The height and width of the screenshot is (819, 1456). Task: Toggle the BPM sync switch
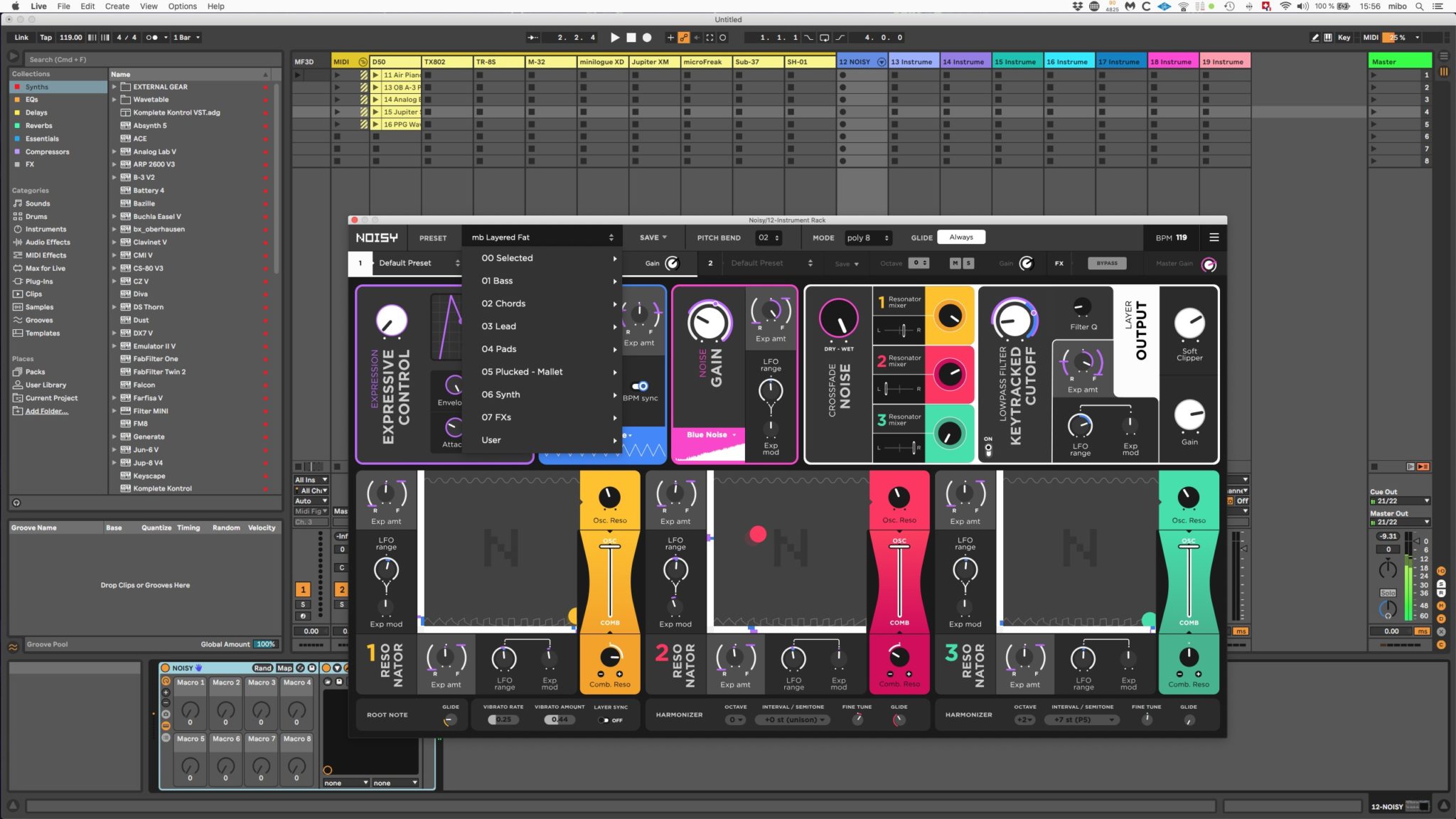(639, 386)
